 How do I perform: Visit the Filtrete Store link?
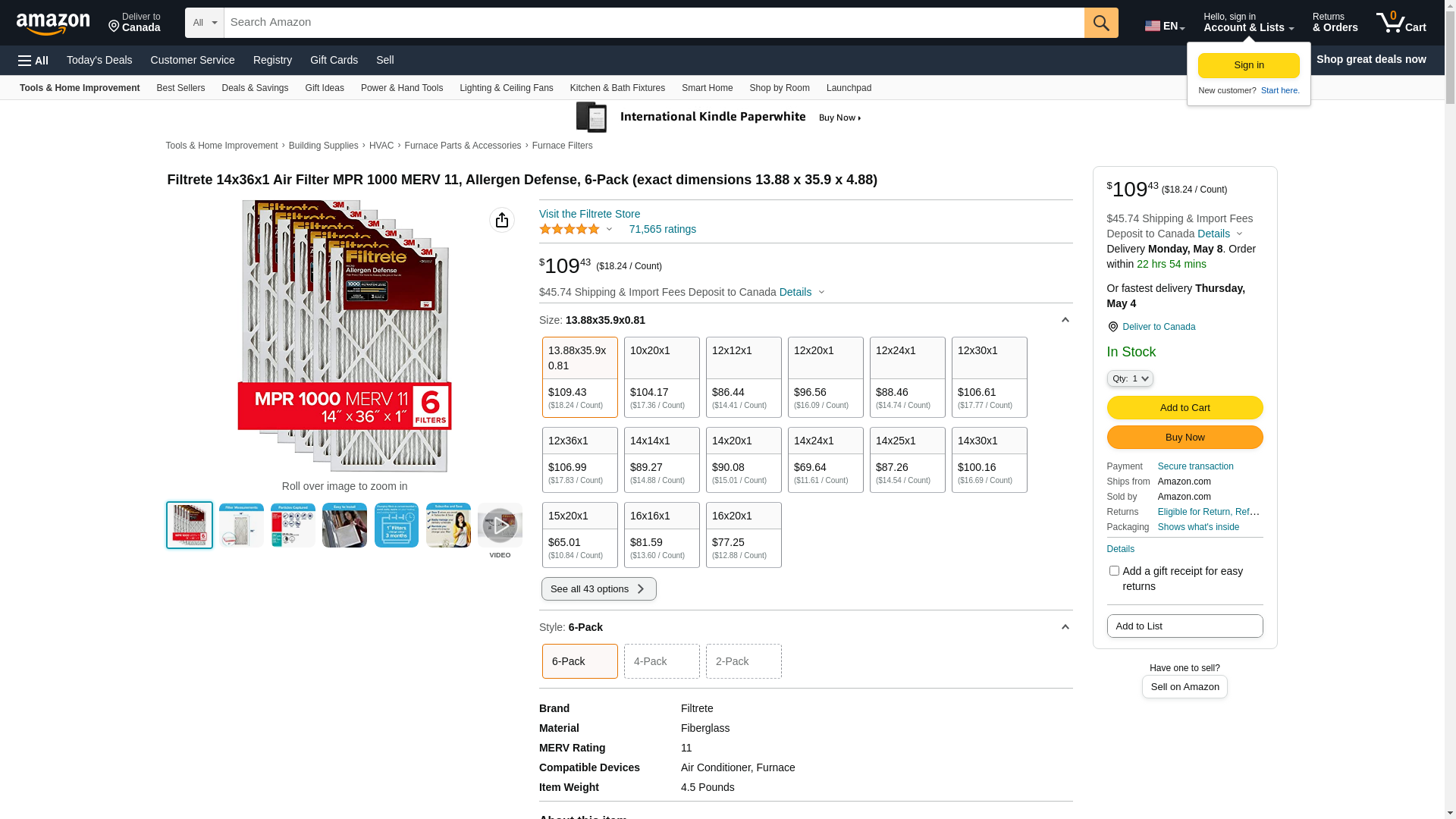click(x=589, y=214)
